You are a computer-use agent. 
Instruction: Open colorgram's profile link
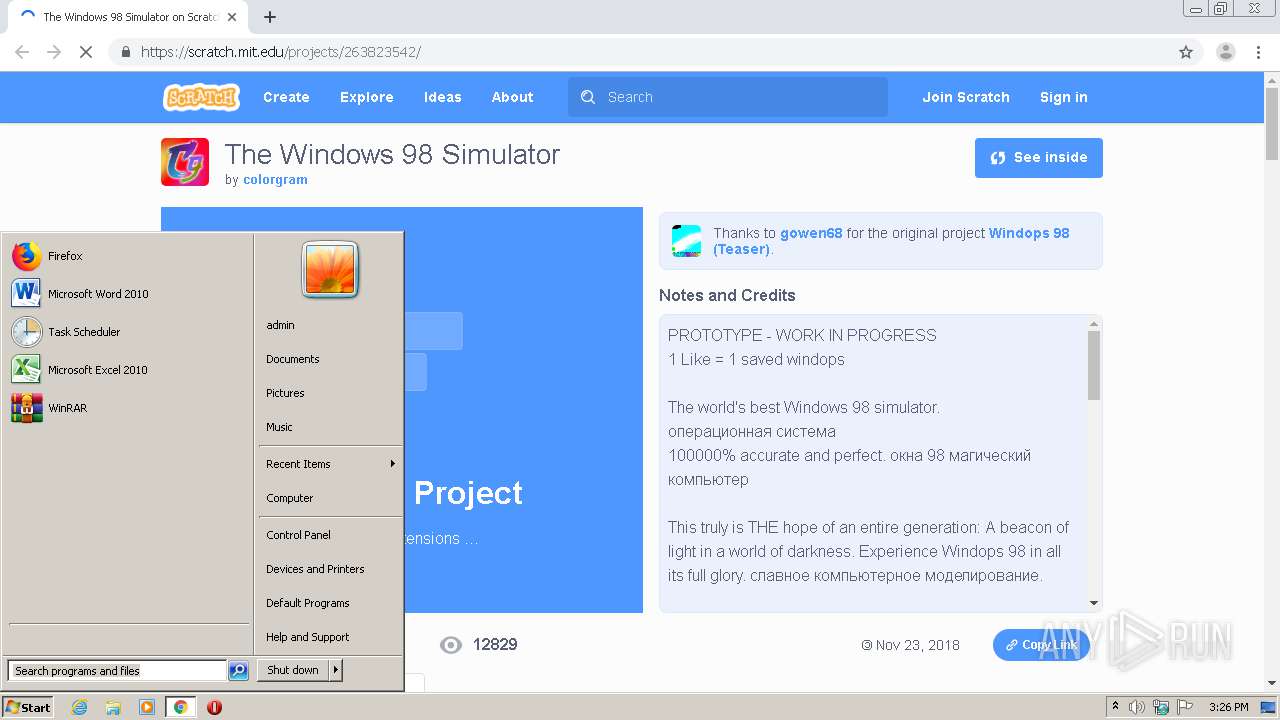275,180
